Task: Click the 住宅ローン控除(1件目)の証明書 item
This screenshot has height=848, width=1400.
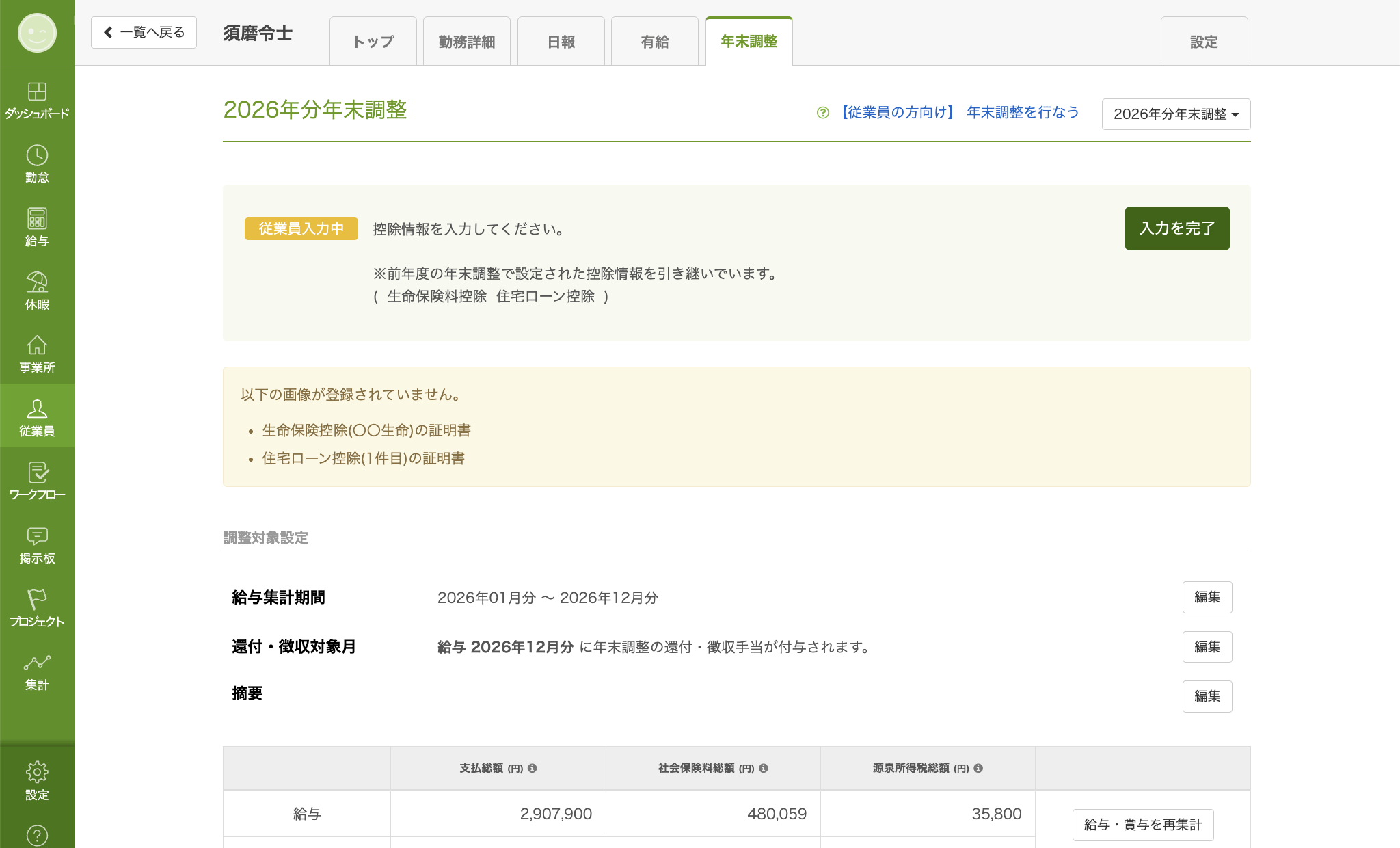Action: 364,458
